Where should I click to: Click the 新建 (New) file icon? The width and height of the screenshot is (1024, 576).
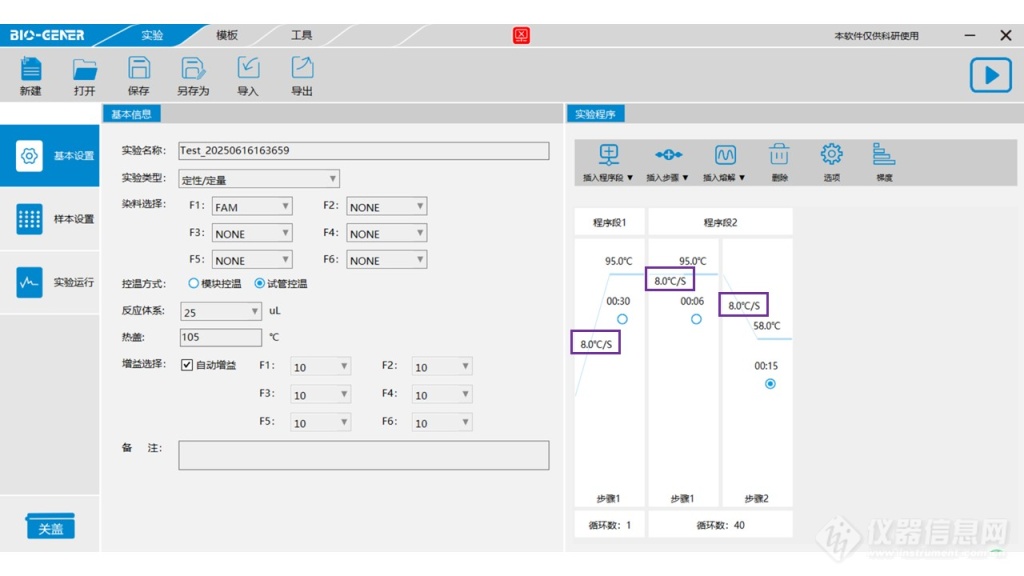(x=31, y=70)
